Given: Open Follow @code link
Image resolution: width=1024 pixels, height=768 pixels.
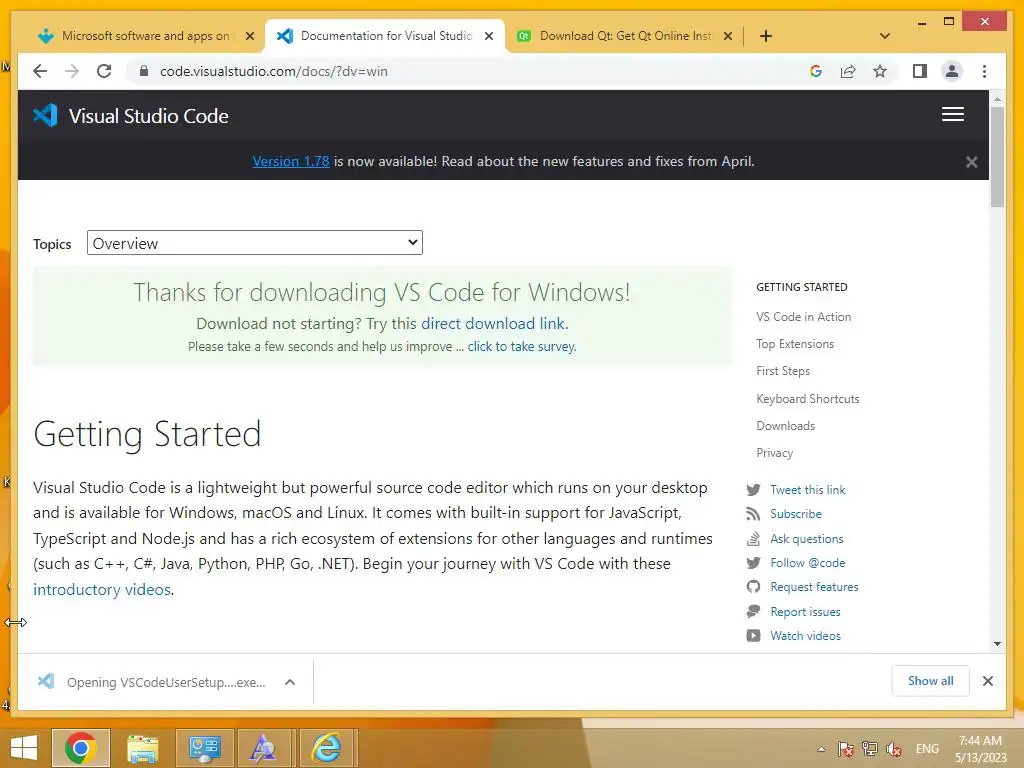Looking at the screenshot, I should coord(808,563).
